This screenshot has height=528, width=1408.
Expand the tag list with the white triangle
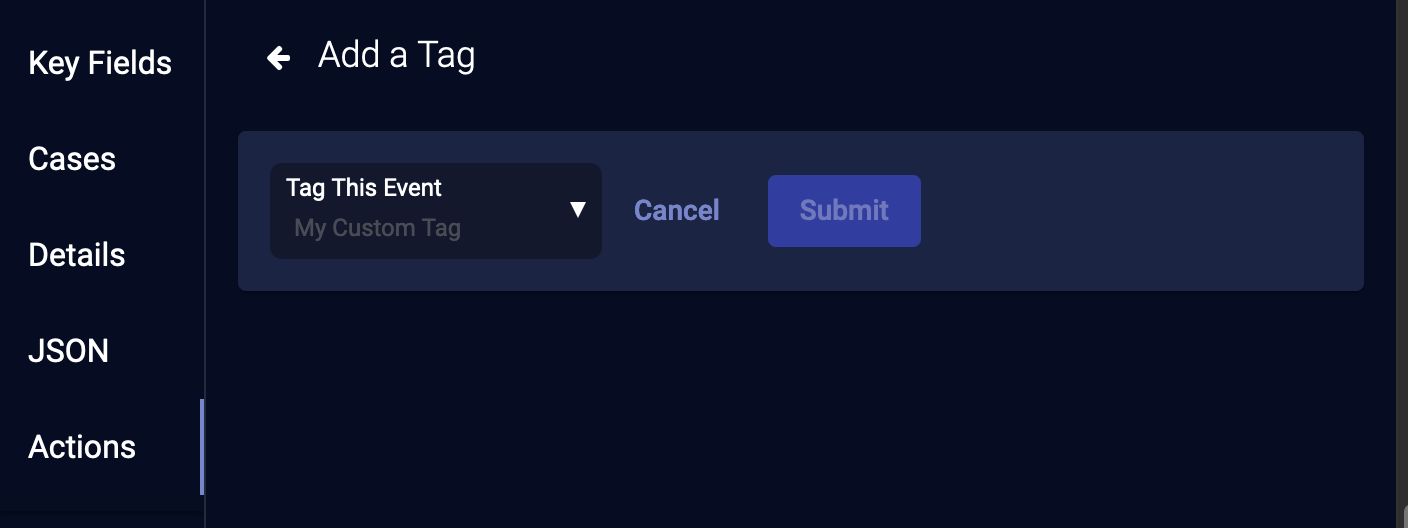coord(577,210)
